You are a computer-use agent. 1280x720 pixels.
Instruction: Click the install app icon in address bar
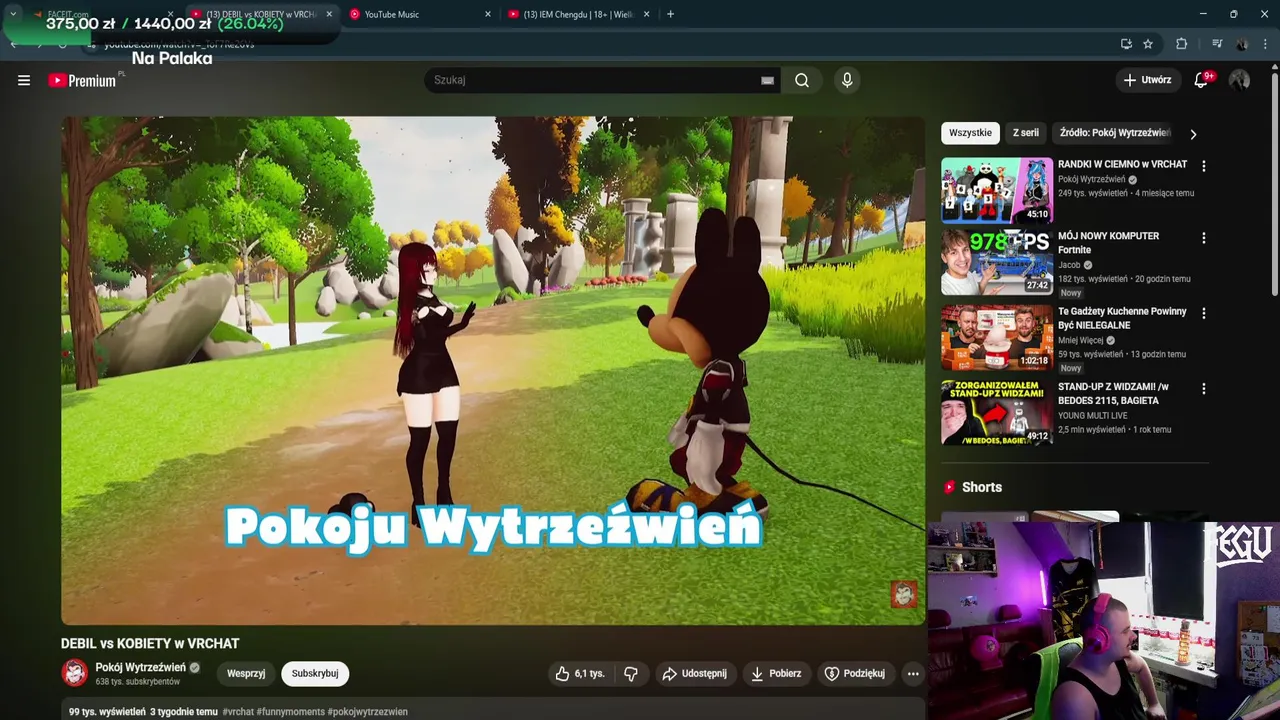[x=1126, y=44]
